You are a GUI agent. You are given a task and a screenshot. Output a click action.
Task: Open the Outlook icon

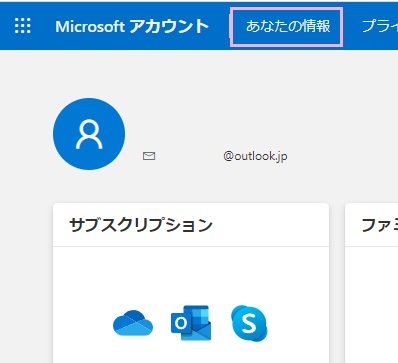tap(191, 323)
